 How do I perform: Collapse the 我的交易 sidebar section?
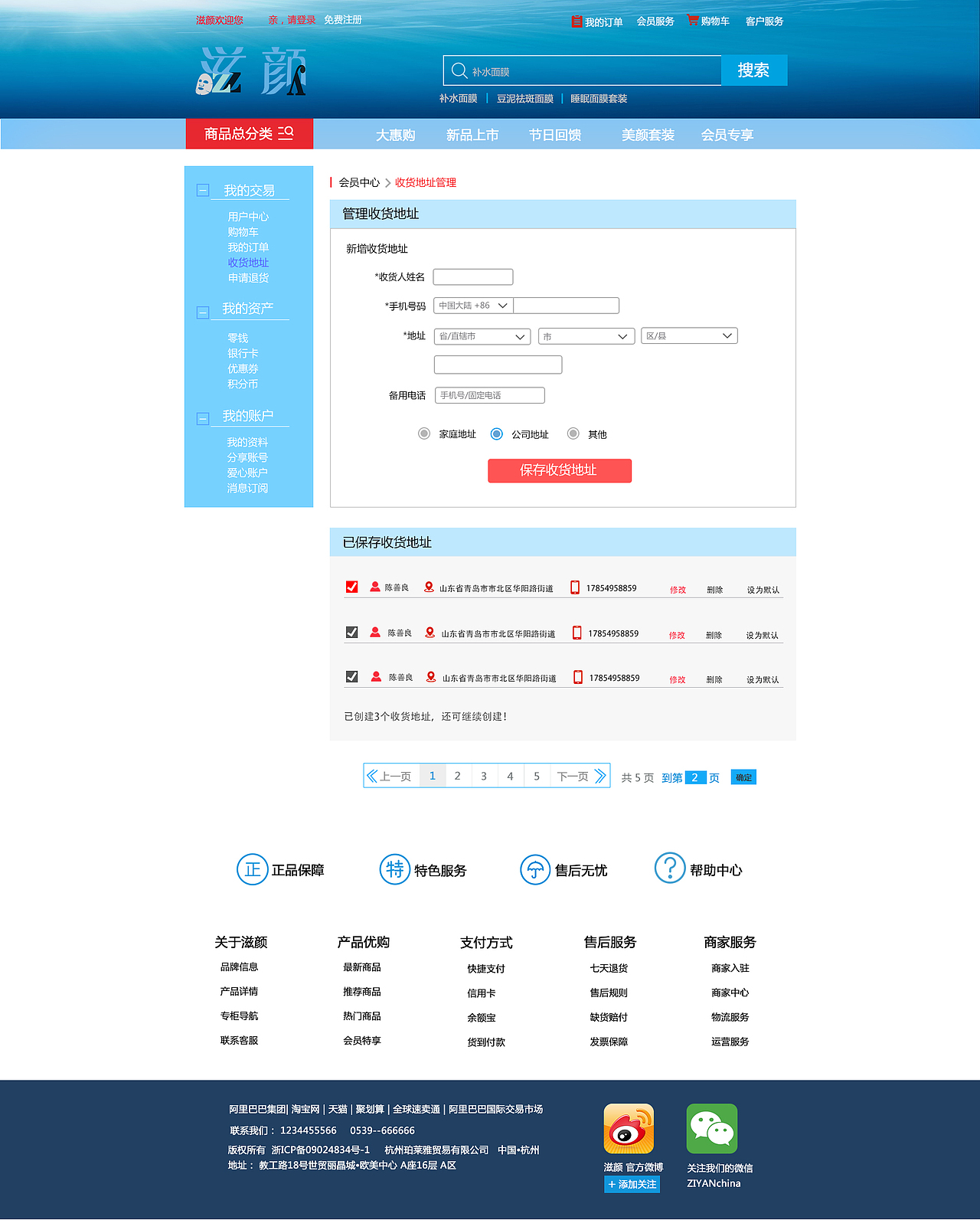pyautogui.click(x=203, y=190)
